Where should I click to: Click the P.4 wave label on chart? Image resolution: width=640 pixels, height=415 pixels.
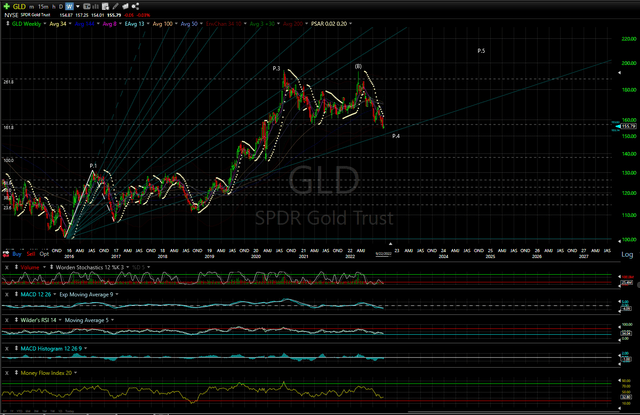click(x=396, y=136)
